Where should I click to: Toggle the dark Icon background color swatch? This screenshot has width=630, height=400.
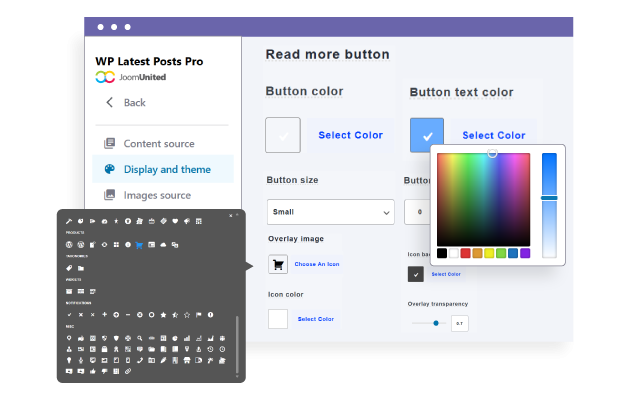tap(416, 274)
